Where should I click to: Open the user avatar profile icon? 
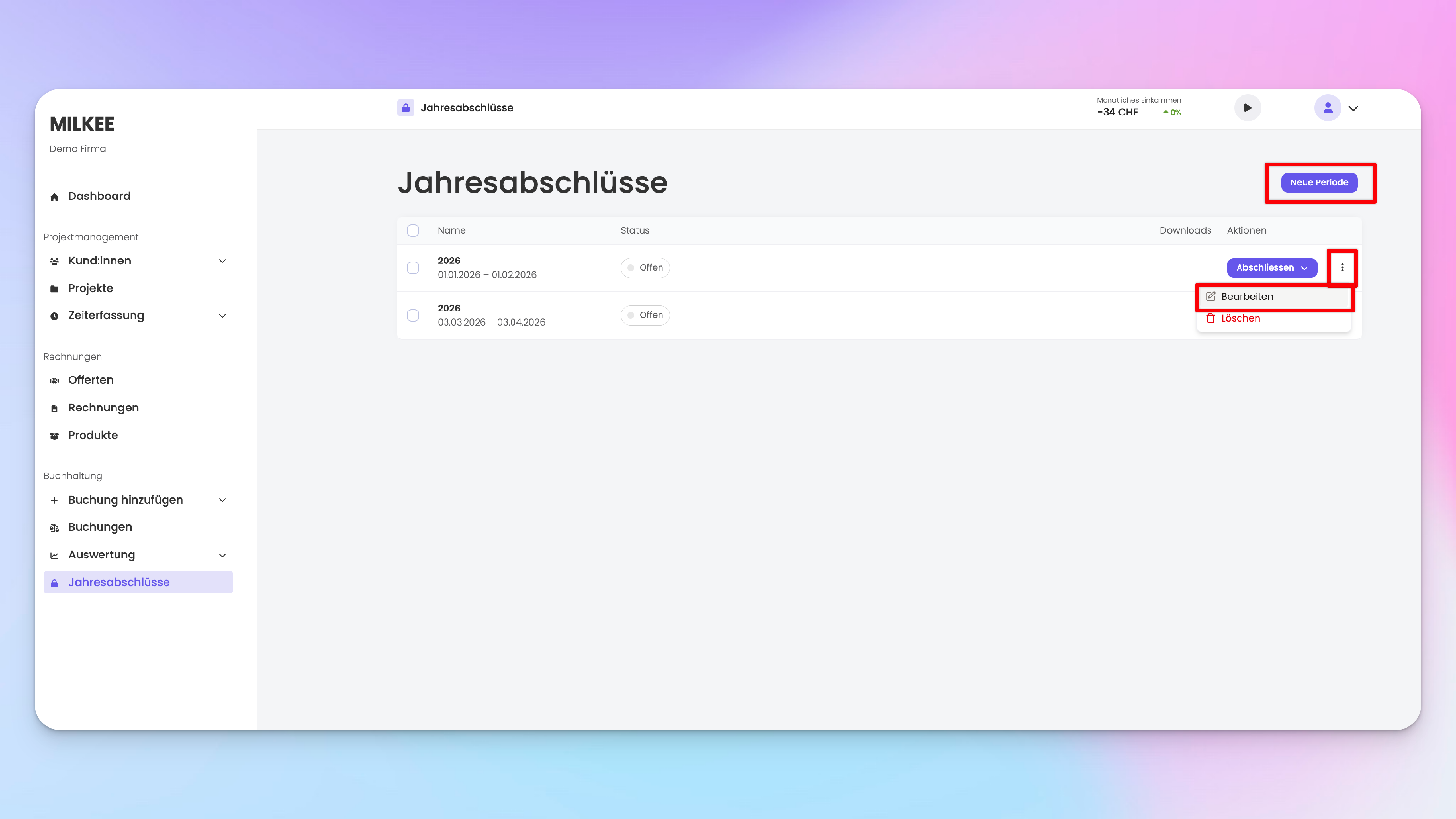click(1328, 107)
